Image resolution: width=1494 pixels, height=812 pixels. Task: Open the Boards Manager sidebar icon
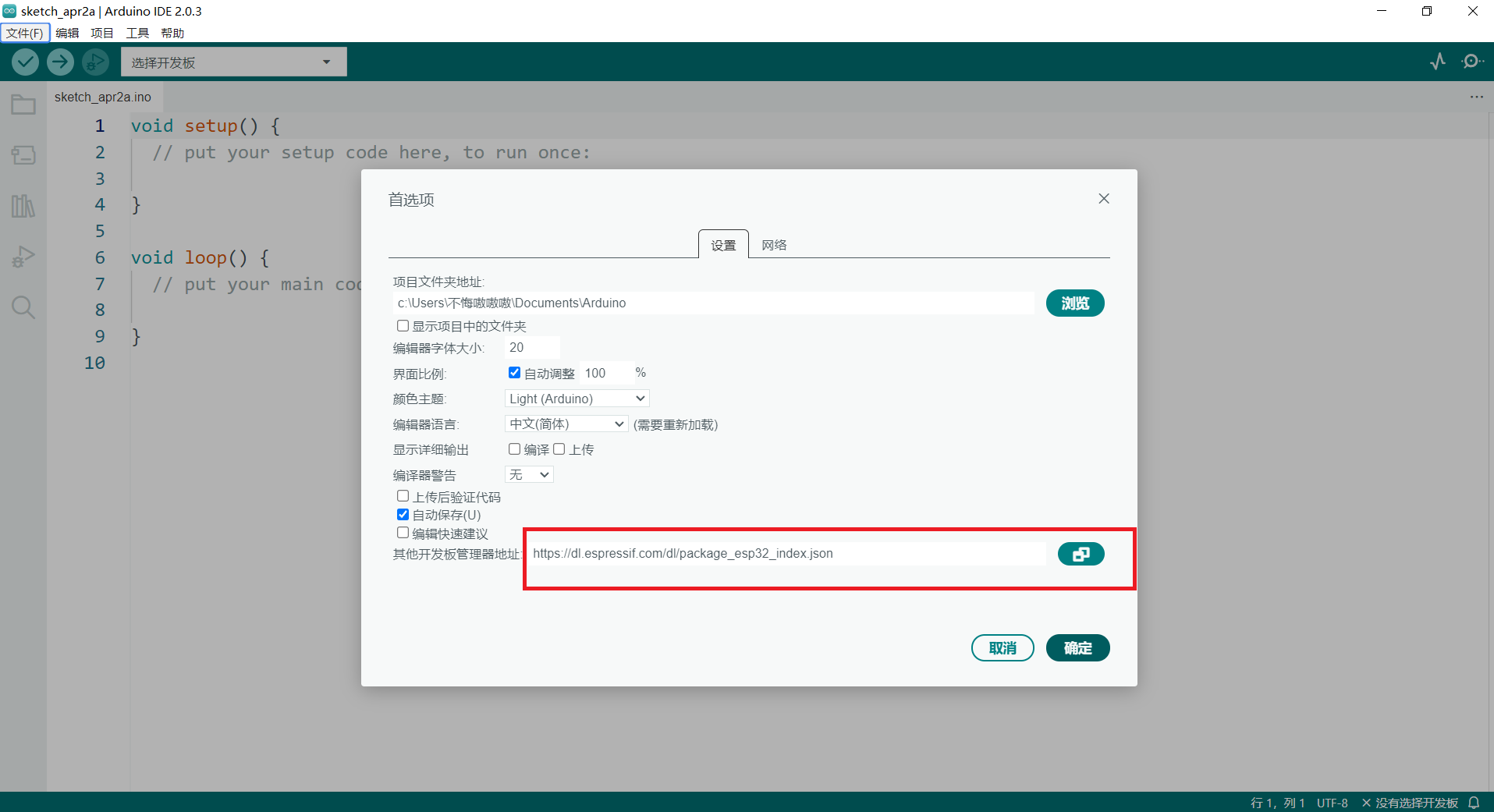[x=23, y=155]
